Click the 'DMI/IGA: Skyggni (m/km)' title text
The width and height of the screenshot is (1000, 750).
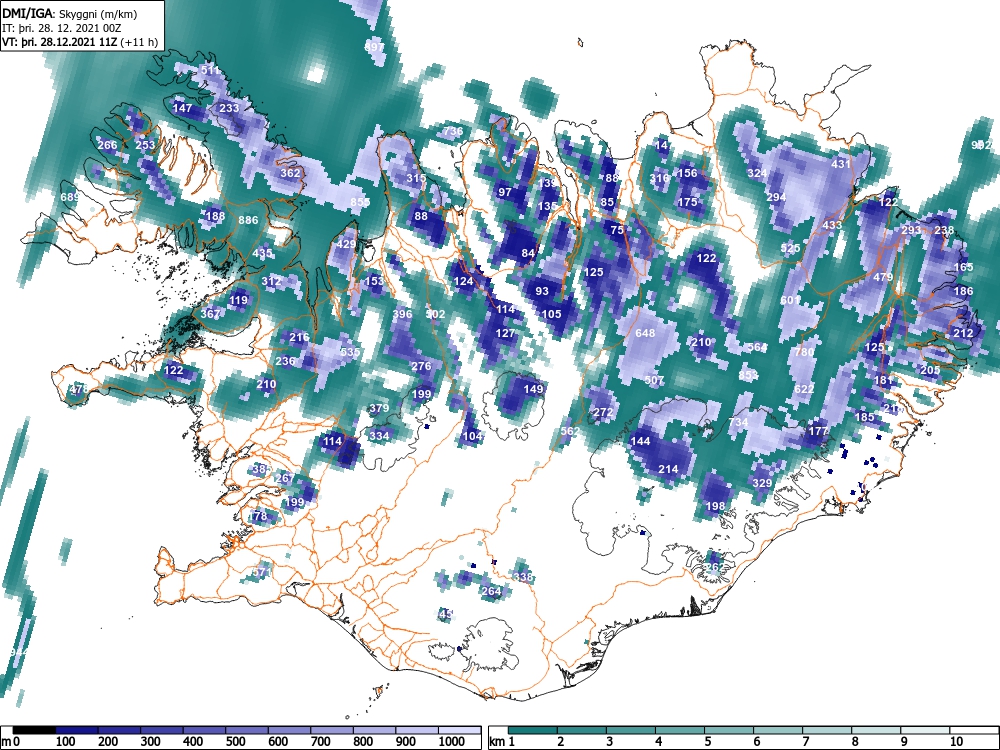(70, 13)
